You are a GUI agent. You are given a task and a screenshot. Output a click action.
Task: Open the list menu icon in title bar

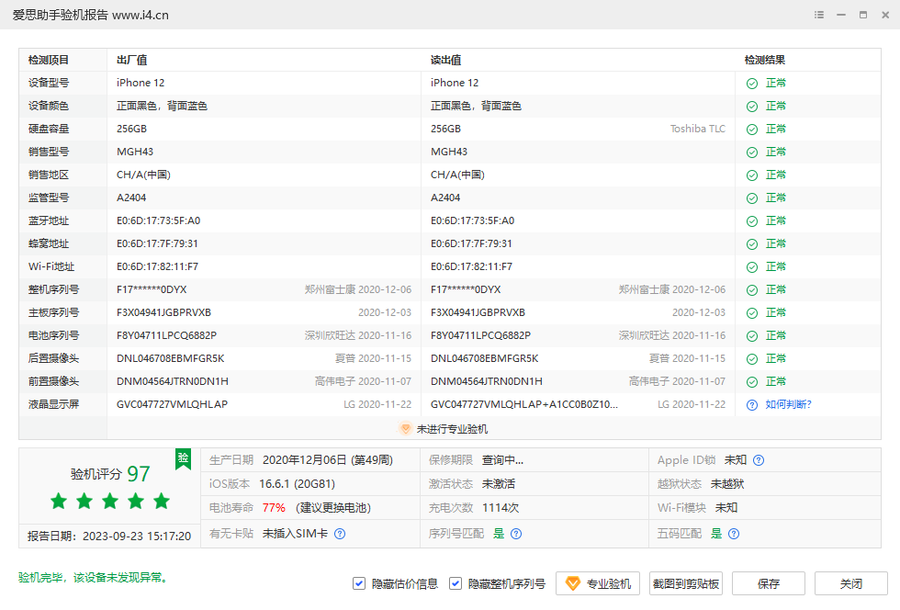point(819,15)
